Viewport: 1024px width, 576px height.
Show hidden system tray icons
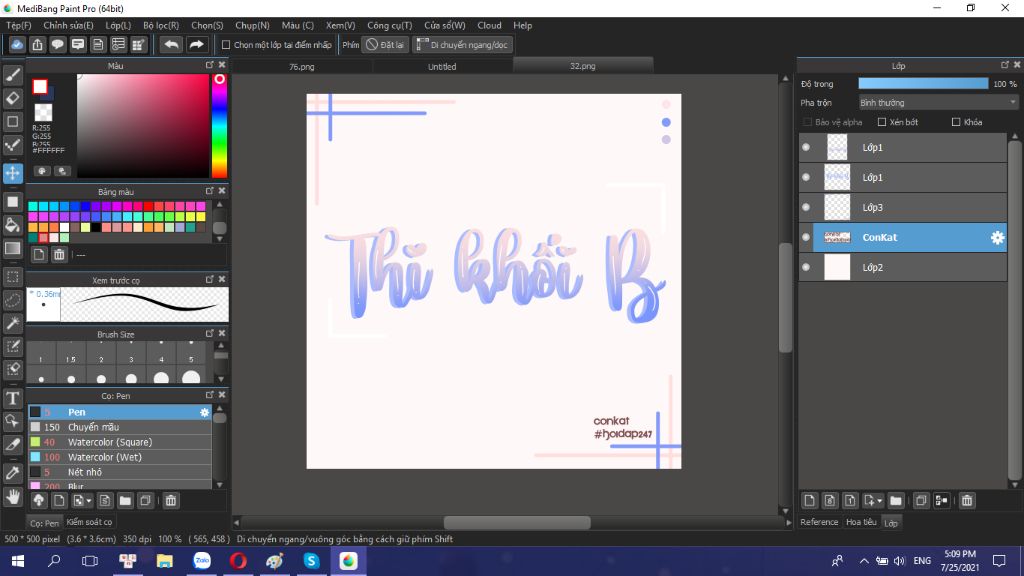coord(864,561)
